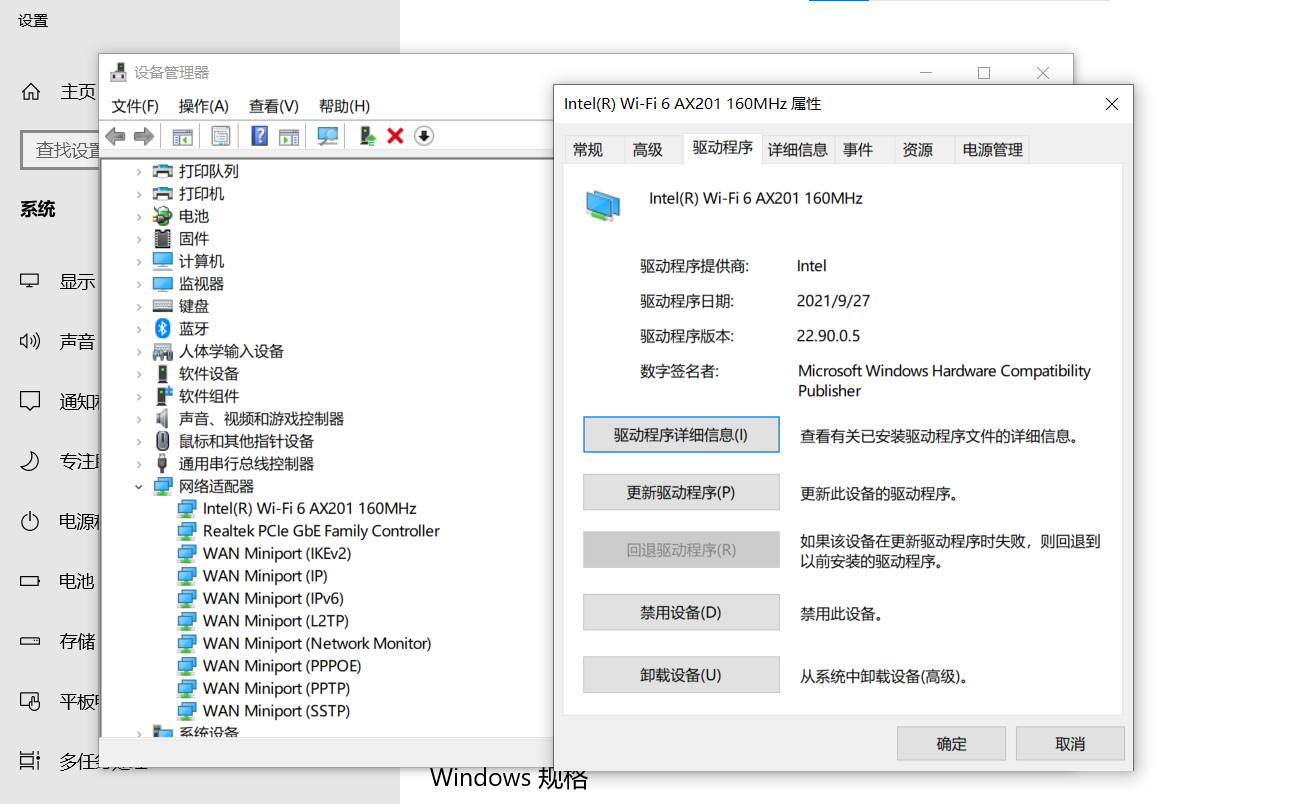Click the 取消 button
The width and height of the screenshot is (1306, 804).
click(1070, 743)
